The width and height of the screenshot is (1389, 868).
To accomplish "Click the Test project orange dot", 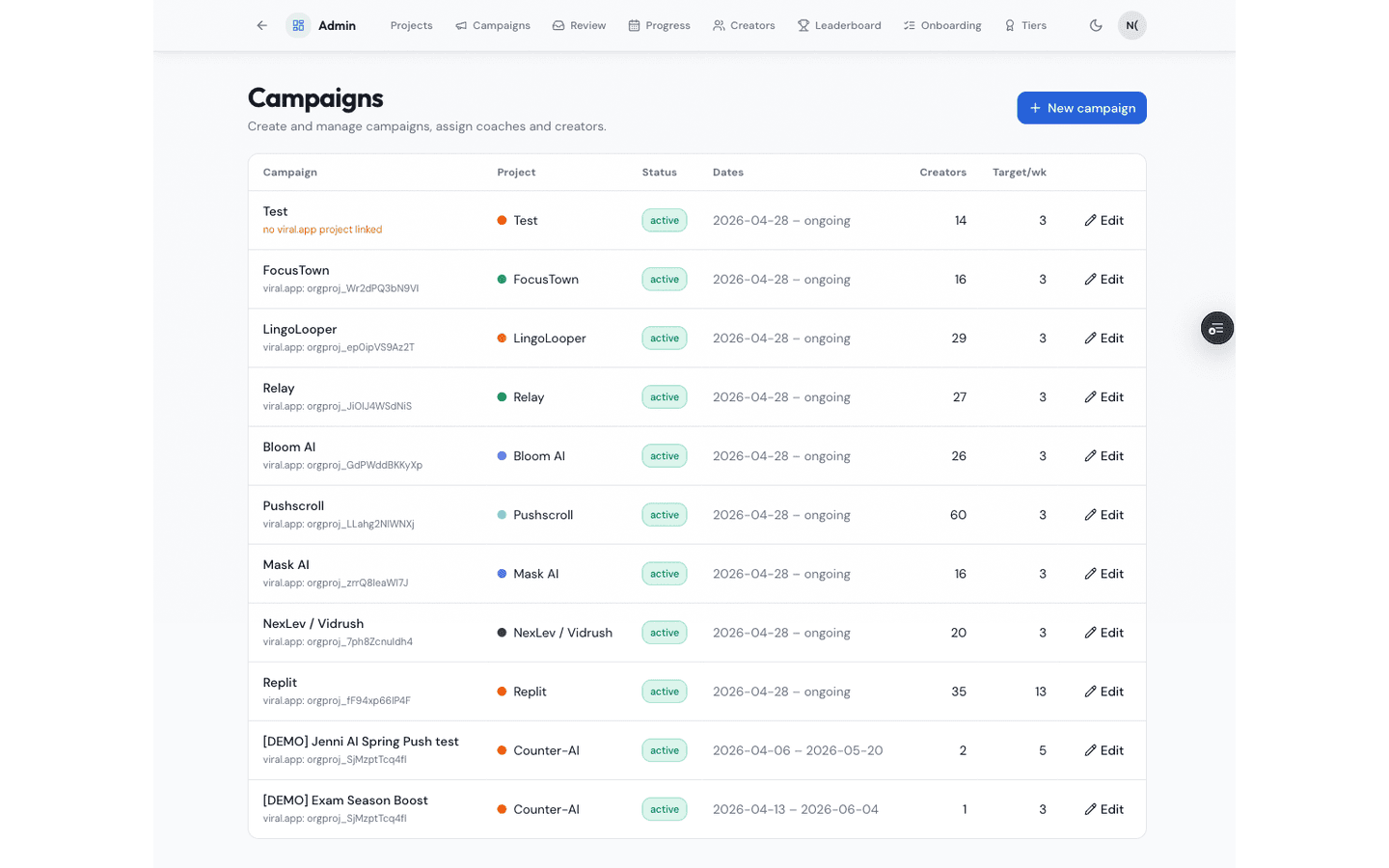I will pos(502,221).
